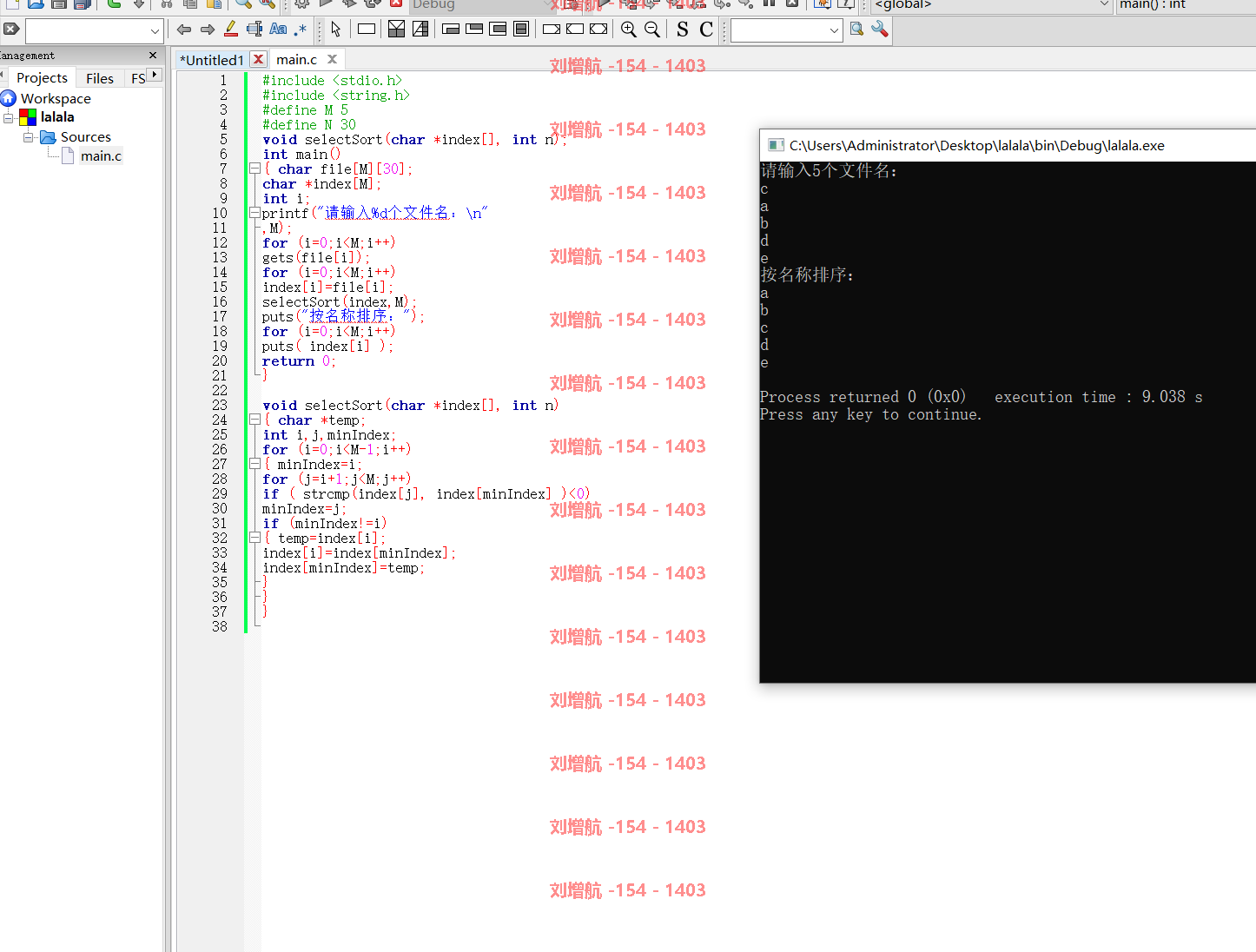Open the main() : int function dropdown

coord(1186,5)
